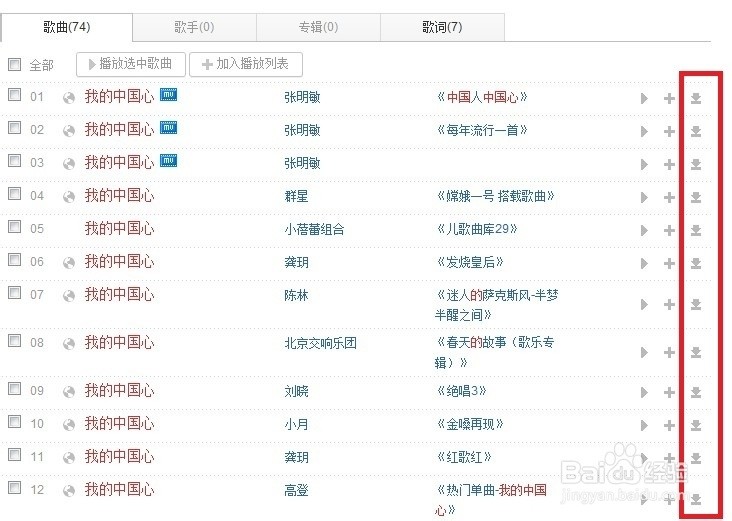The width and height of the screenshot is (732, 521).
Task: Download song 08 by 北京交响乐团
Action: (x=696, y=352)
